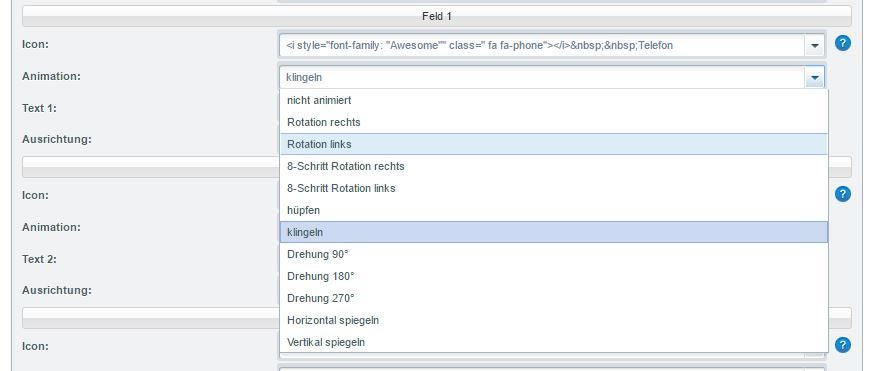Click the Icon input field with fa-phone code
Screen dimensions: 887x371
point(542,46)
